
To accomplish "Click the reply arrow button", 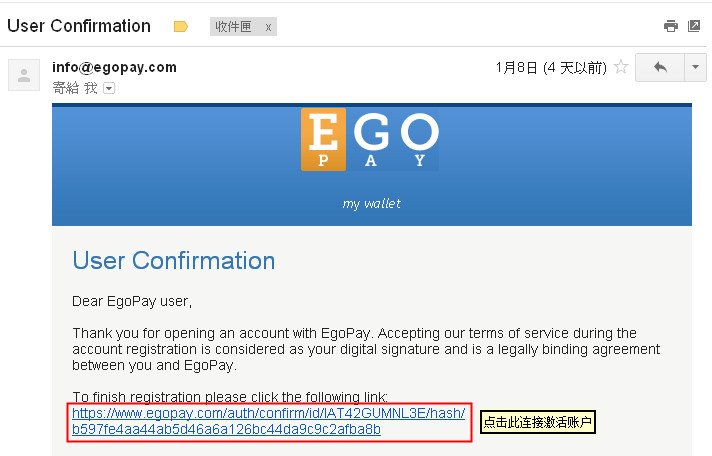I will (660, 68).
